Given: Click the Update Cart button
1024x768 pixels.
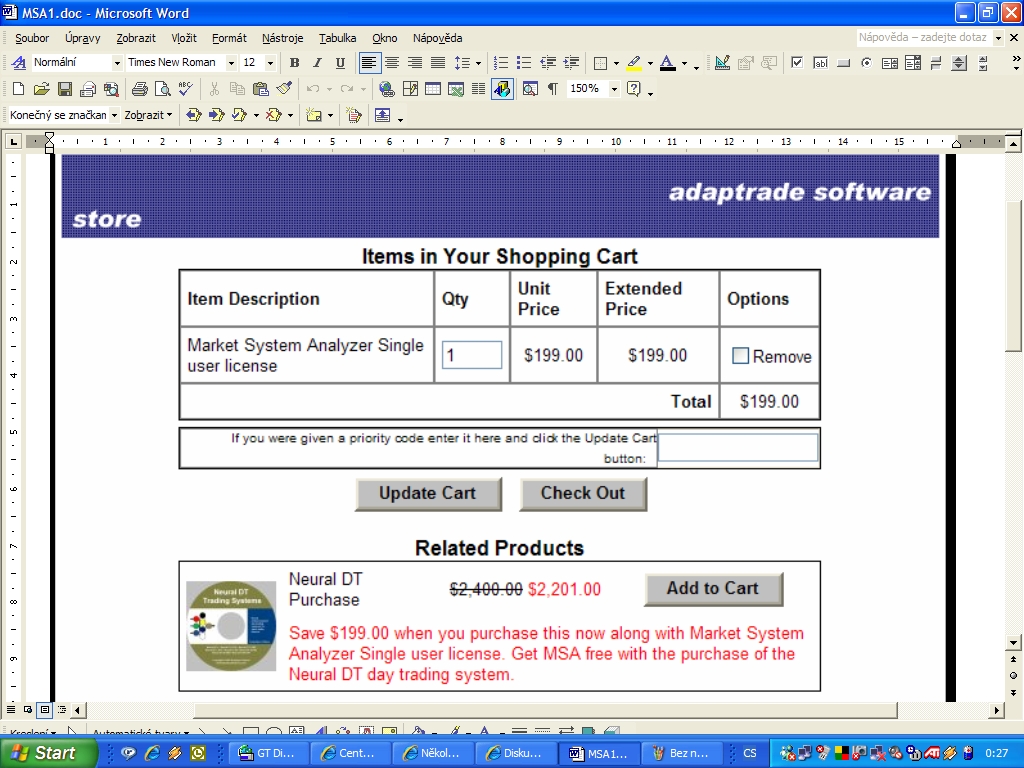Looking at the screenshot, I should pyautogui.click(x=428, y=494).
